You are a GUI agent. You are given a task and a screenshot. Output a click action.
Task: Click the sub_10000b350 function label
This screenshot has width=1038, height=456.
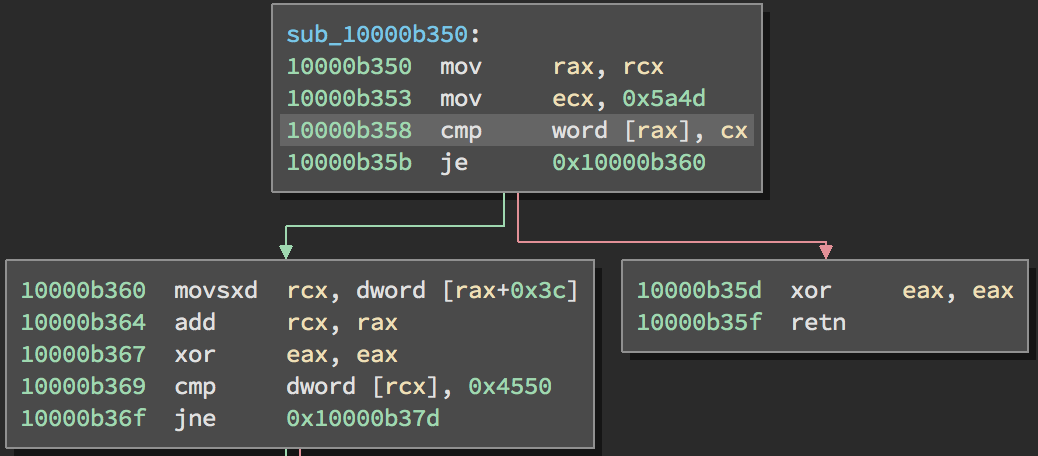(376, 35)
